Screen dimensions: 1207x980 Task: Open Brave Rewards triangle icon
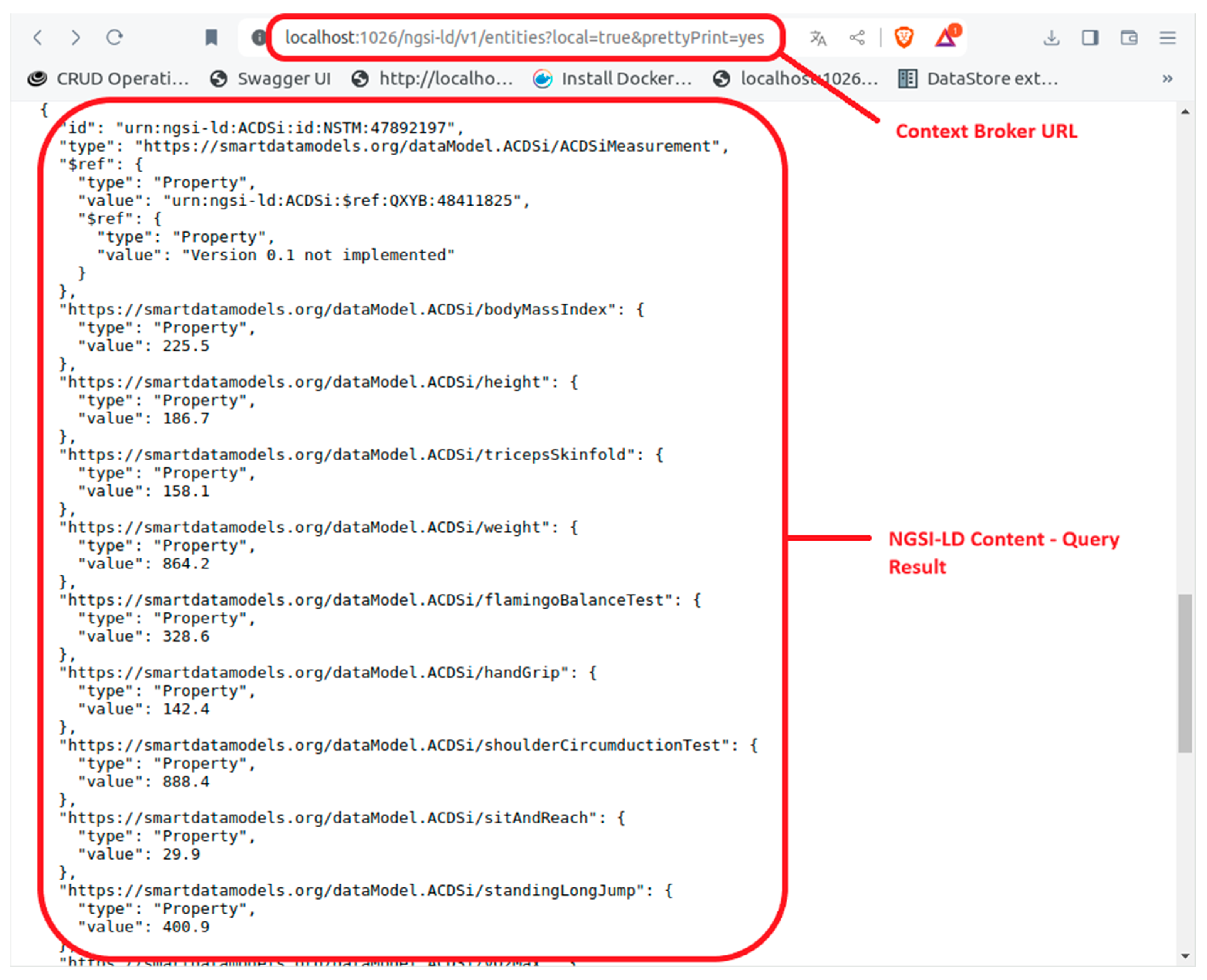click(946, 38)
